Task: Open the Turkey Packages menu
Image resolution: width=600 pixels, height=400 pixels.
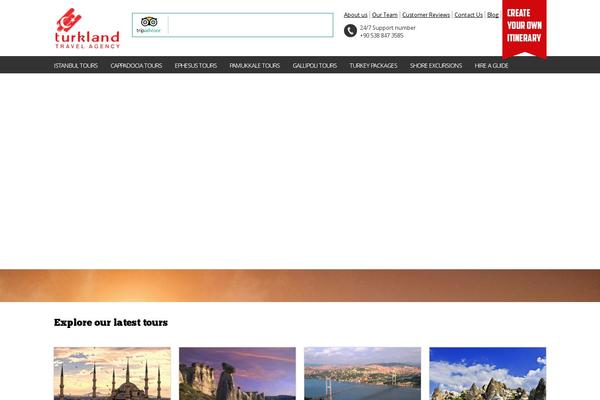Action: pyautogui.click(x=373, y=65)
